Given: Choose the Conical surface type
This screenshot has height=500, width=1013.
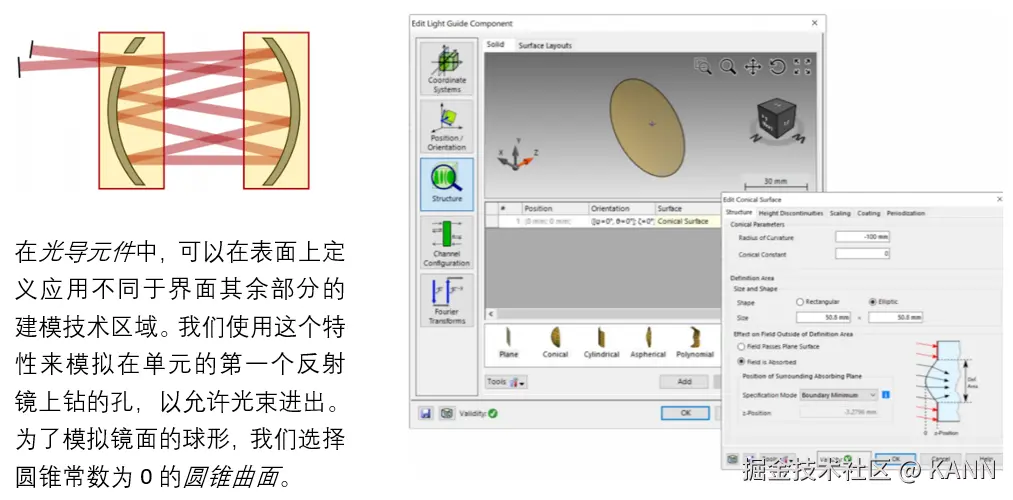Looking at the screenshot, I should [555, 342].
